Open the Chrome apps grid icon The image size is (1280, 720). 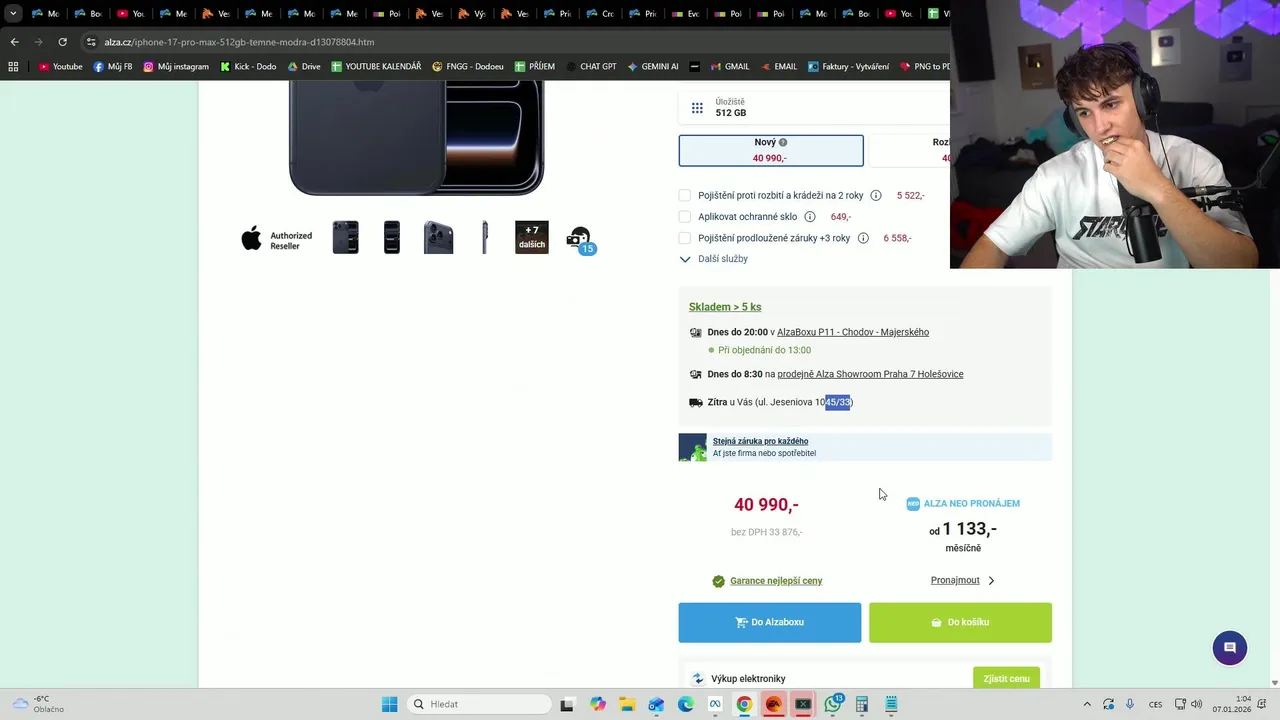(x=13, y=67)
